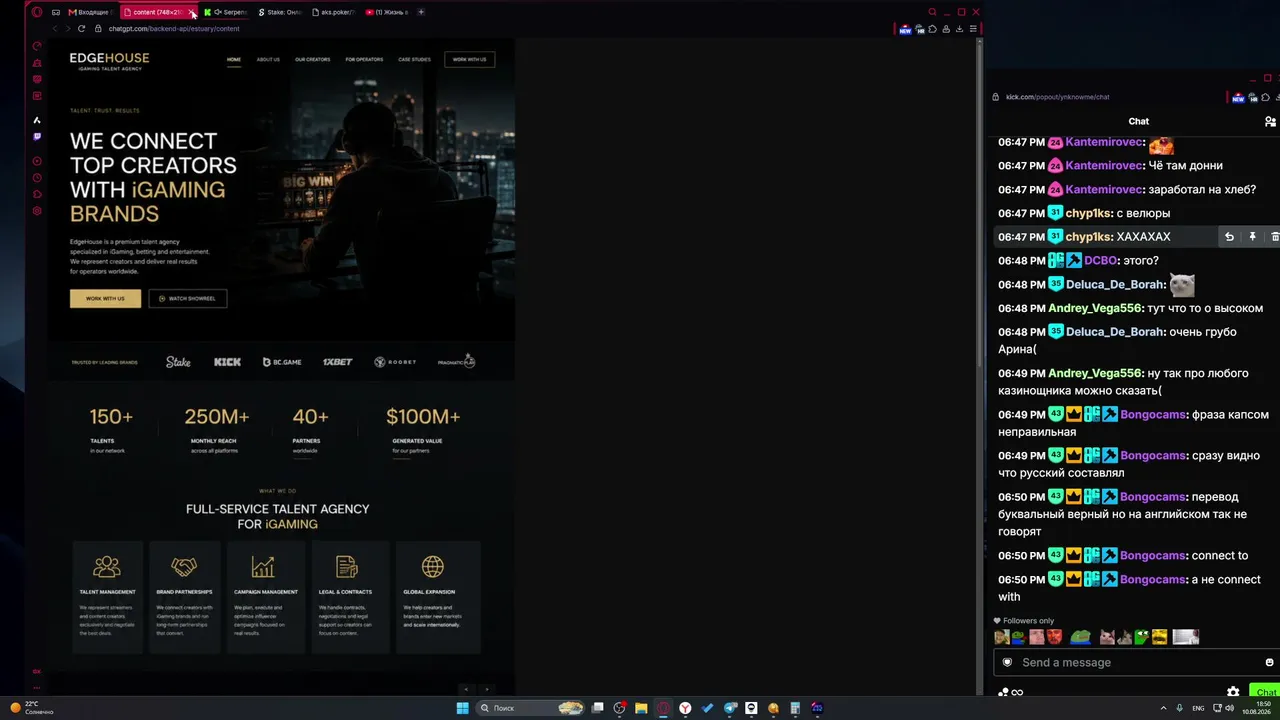Open File Explorer from taskbar
Viewport: 1280px width, 720px height.
(641, 708)
